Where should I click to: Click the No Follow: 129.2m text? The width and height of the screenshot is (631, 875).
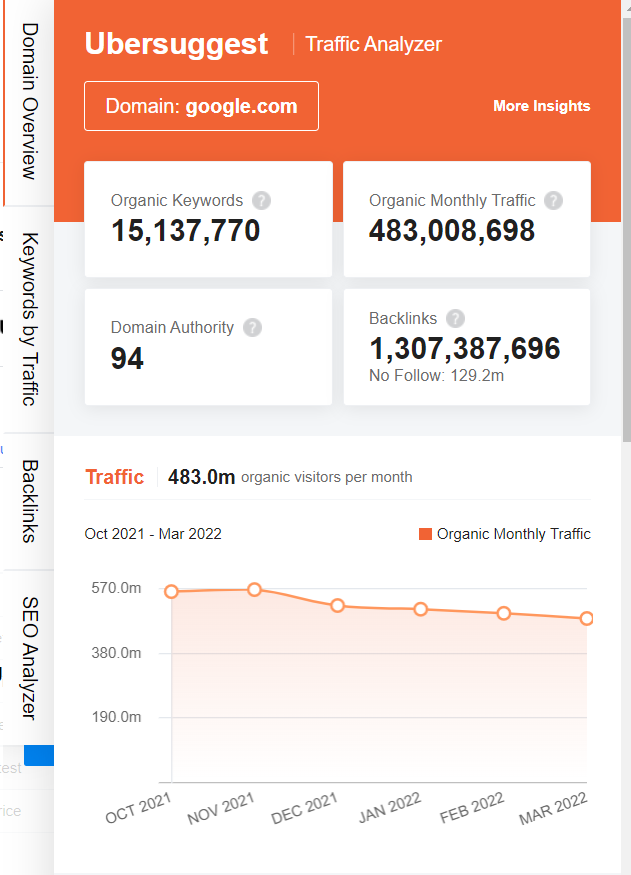(x=436, y=376)
